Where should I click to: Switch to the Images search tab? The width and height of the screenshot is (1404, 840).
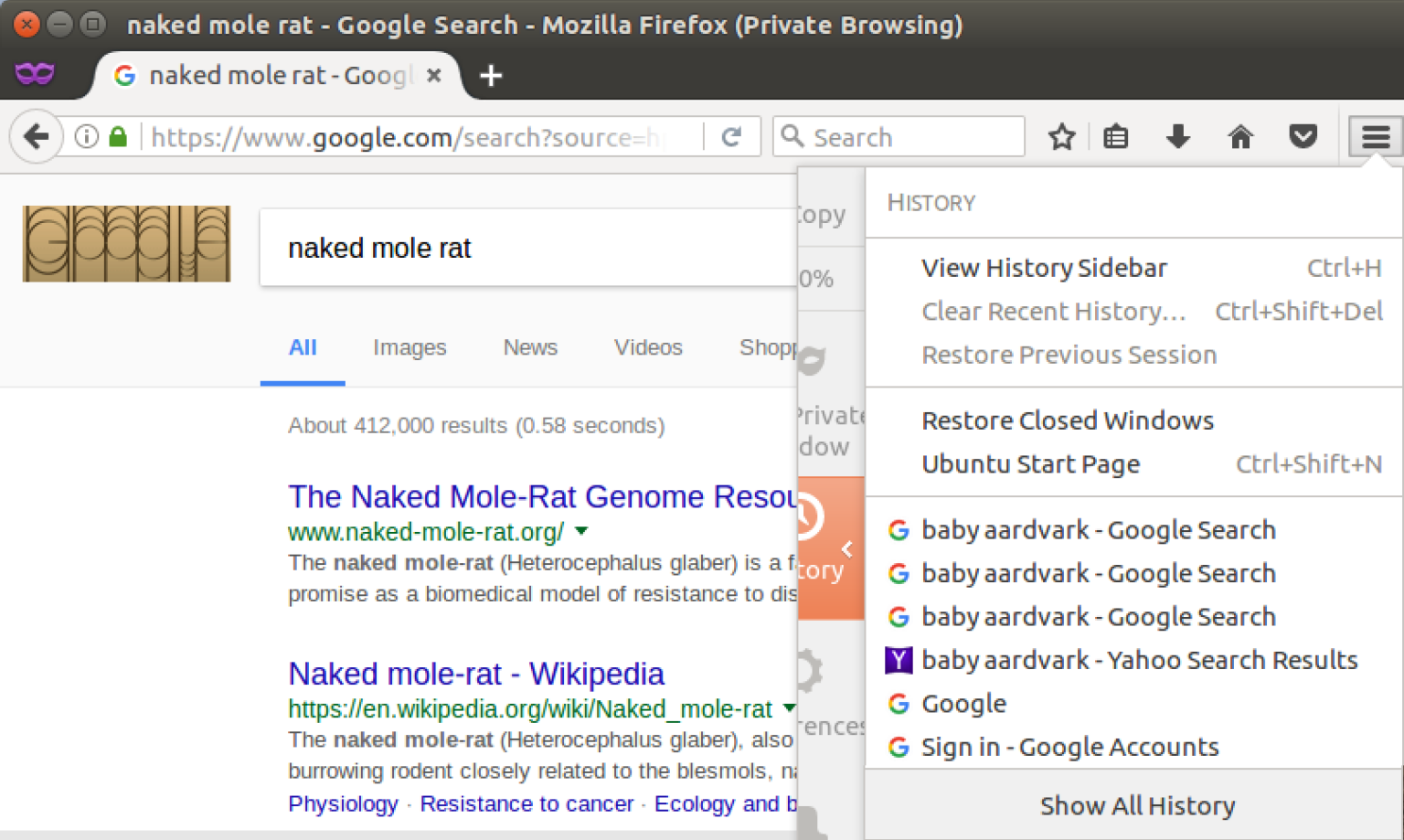409,347
